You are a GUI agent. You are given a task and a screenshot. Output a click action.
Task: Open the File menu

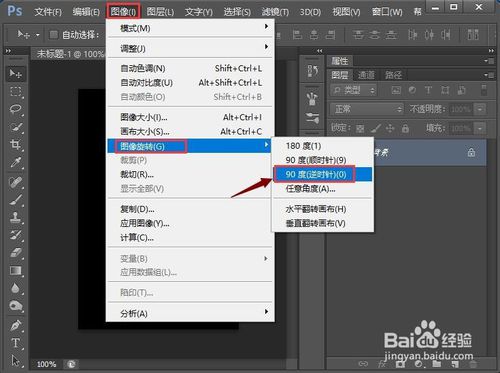(x=48, y=12)
